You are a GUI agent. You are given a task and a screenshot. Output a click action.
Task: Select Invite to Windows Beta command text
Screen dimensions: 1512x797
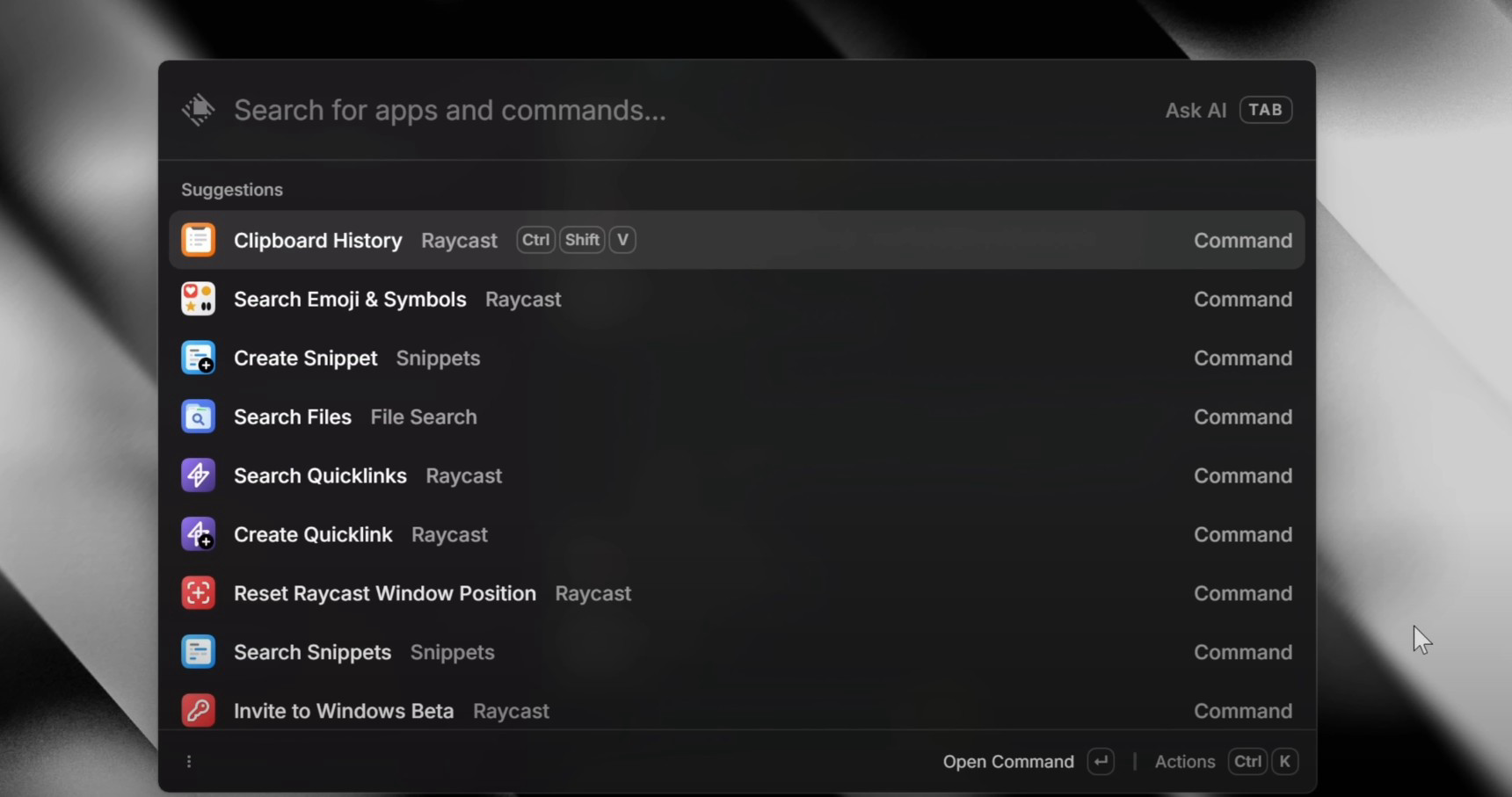(x=344, y=711)
